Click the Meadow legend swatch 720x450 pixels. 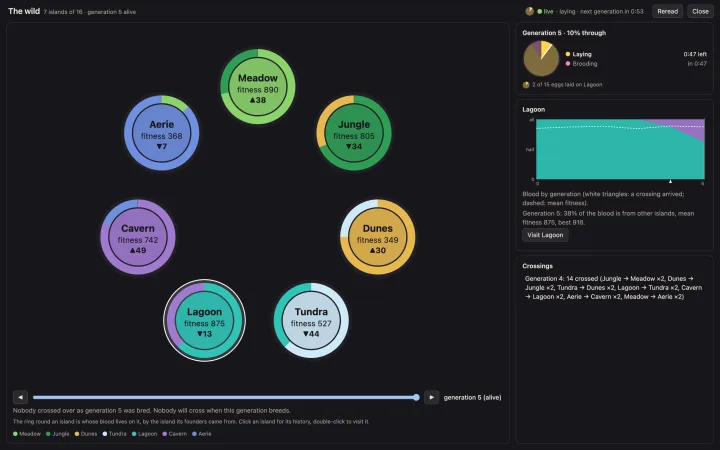click(x=16, y=433)
